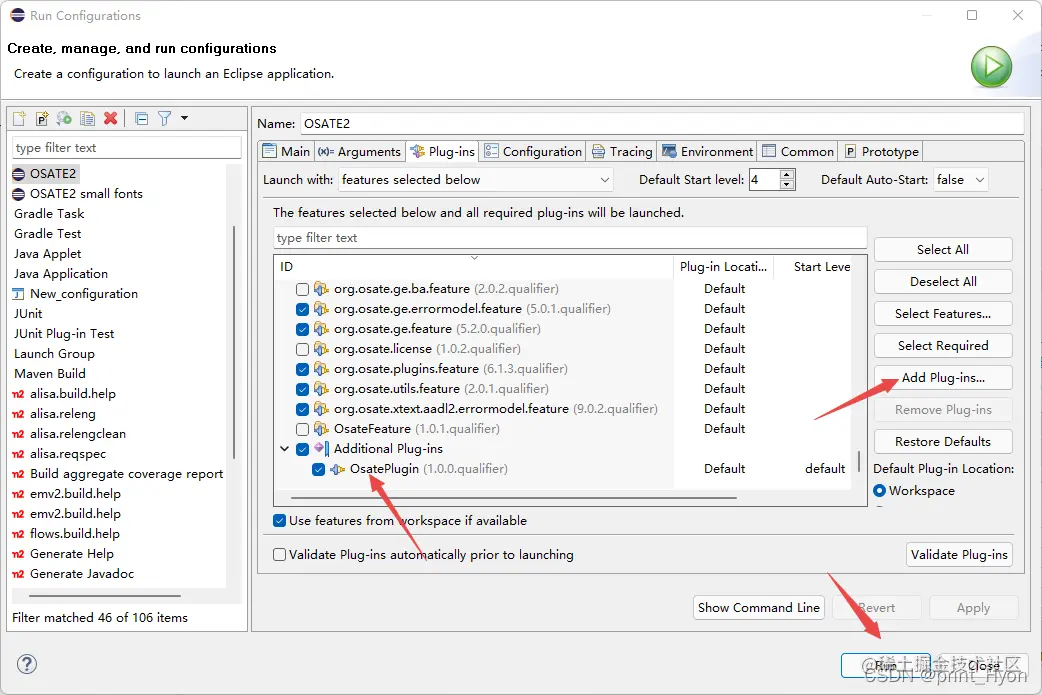Click the org.osate.plugins.feature icon

[322, 369]
